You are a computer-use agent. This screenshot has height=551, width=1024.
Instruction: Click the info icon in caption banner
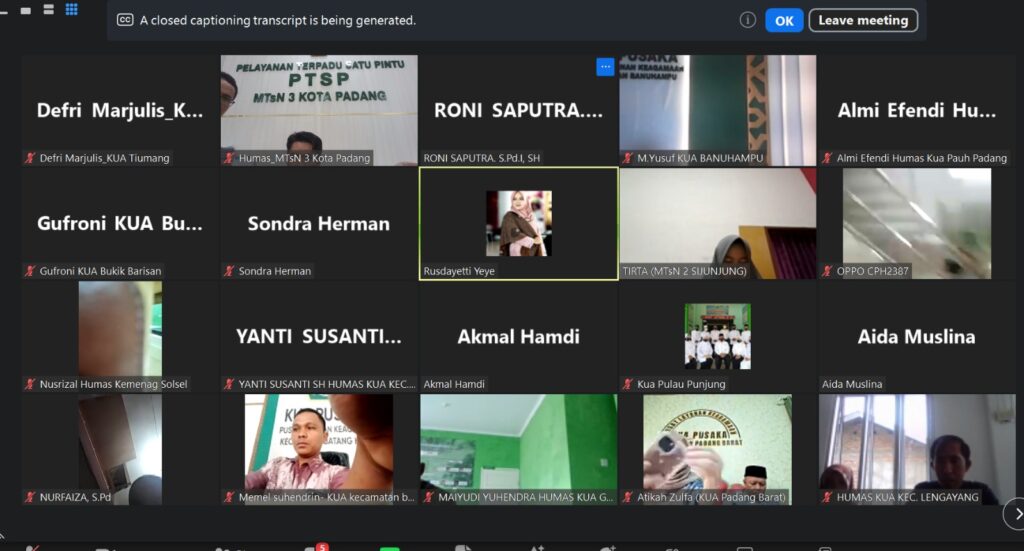[x=747, y=20]
